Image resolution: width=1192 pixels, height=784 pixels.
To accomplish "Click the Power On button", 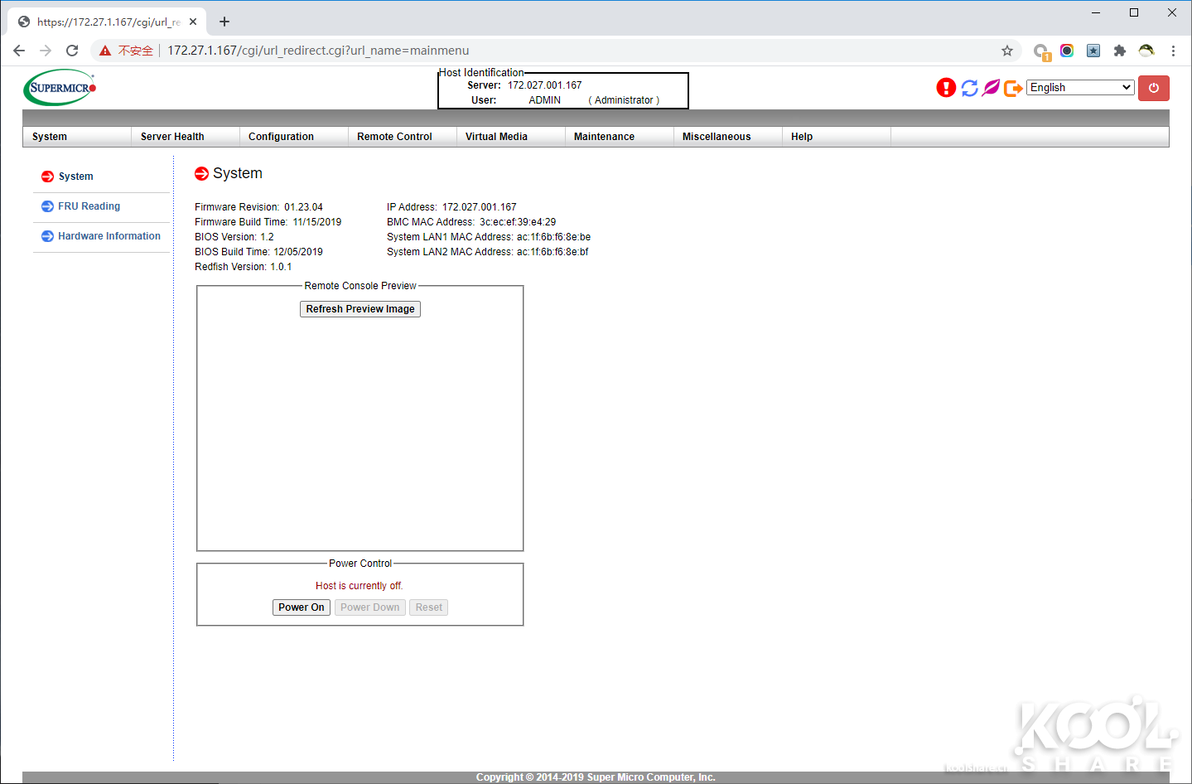I will (301, 608).
